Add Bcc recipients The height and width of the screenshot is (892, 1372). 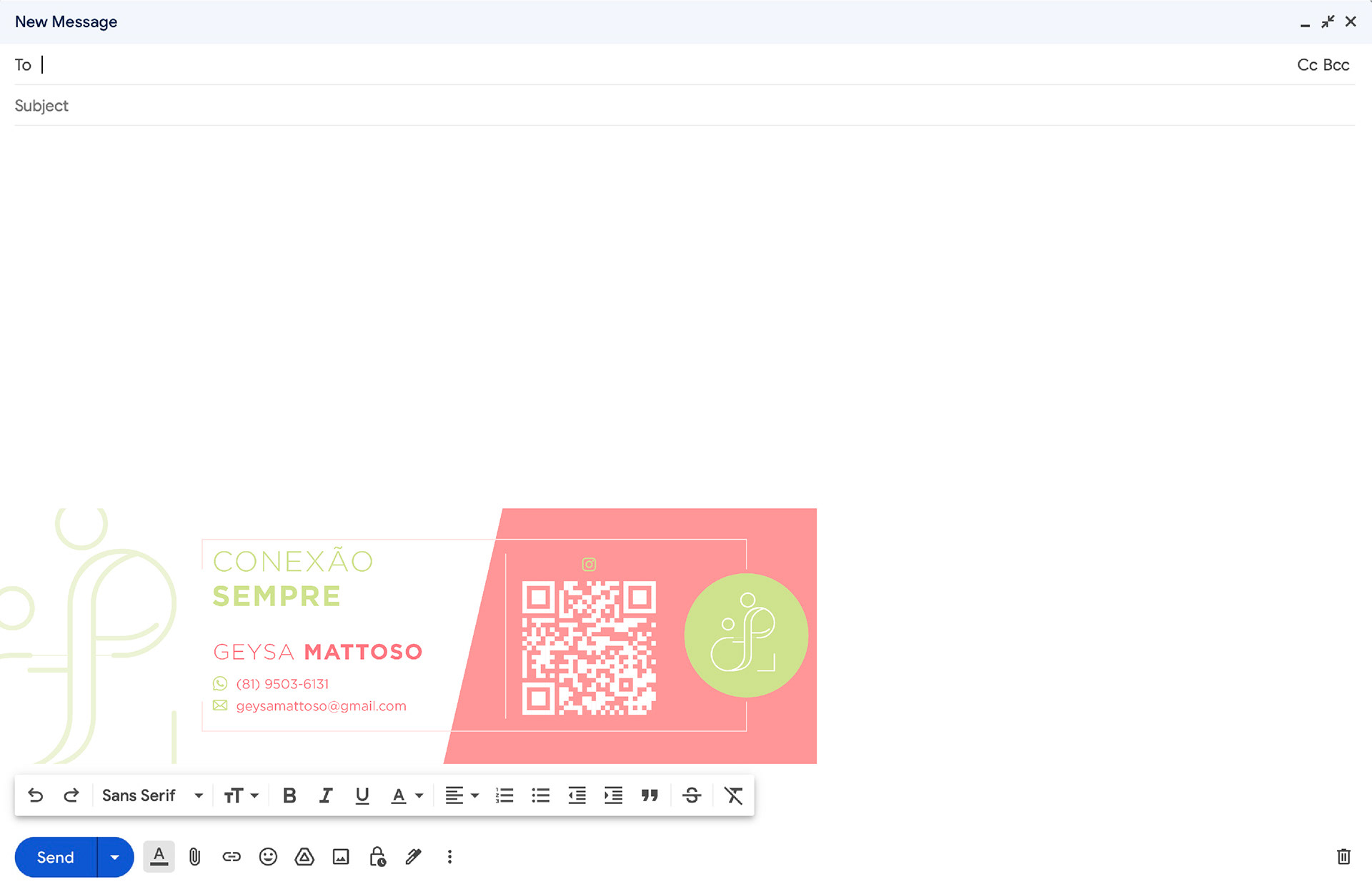(x=1336, y=65)
